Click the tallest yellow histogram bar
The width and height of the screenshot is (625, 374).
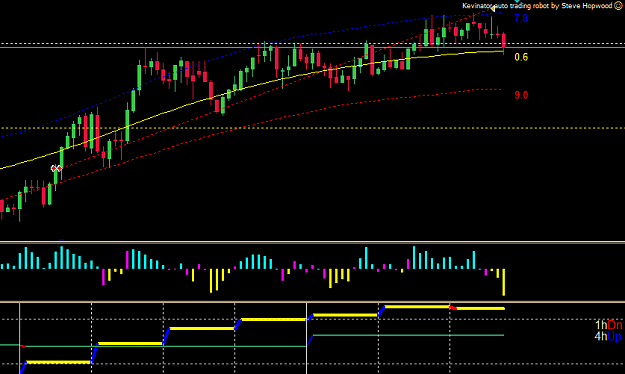pos(504,282)
